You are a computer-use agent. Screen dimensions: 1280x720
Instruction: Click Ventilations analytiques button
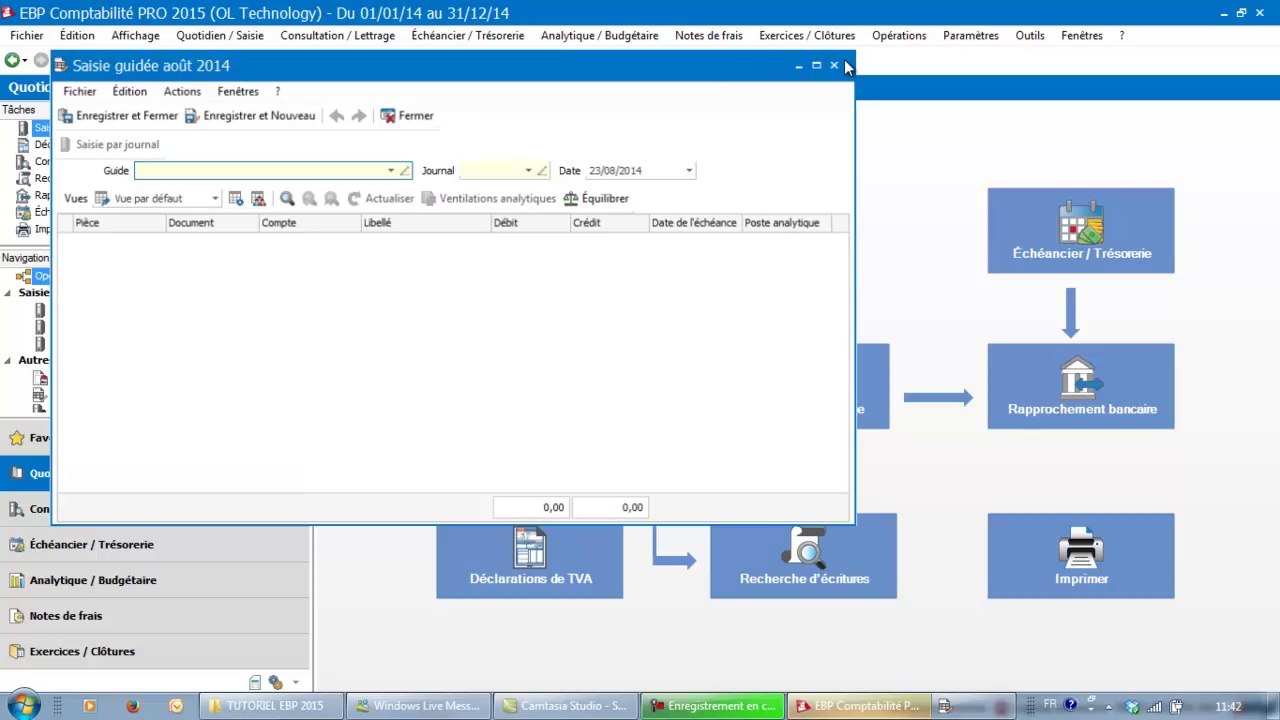[x=488, y=199]
